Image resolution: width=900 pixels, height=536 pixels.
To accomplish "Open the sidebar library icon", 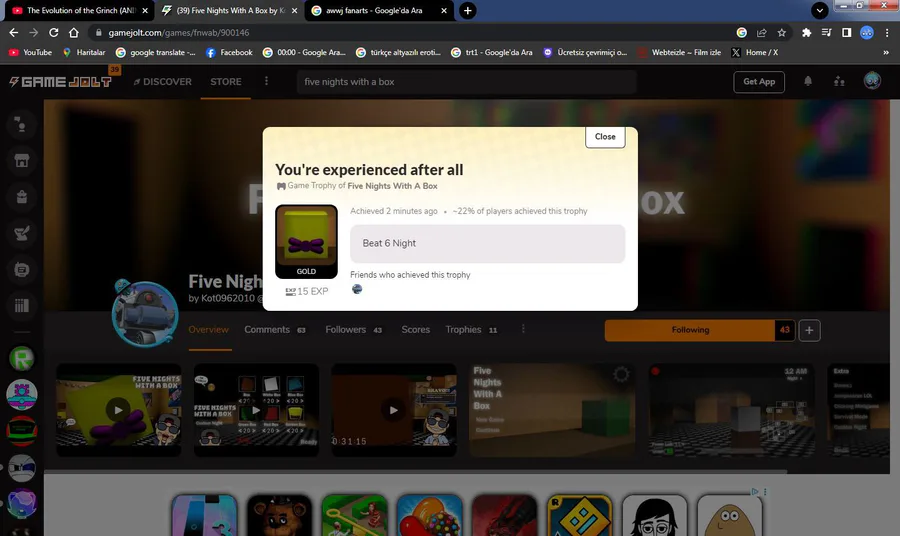I will 22,305.
